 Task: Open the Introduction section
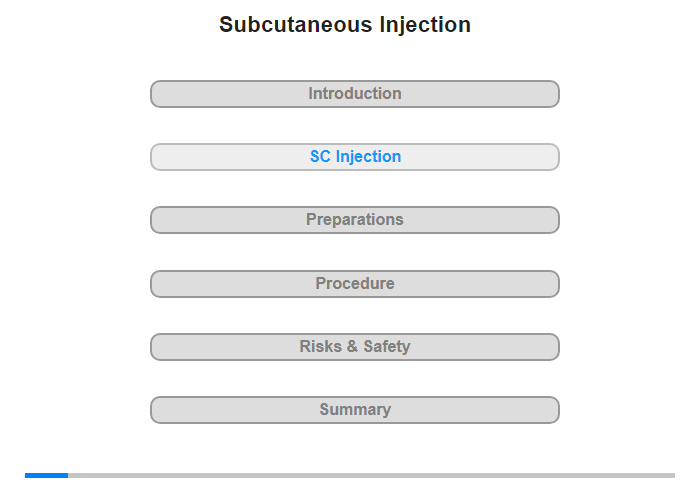(355, 94)
